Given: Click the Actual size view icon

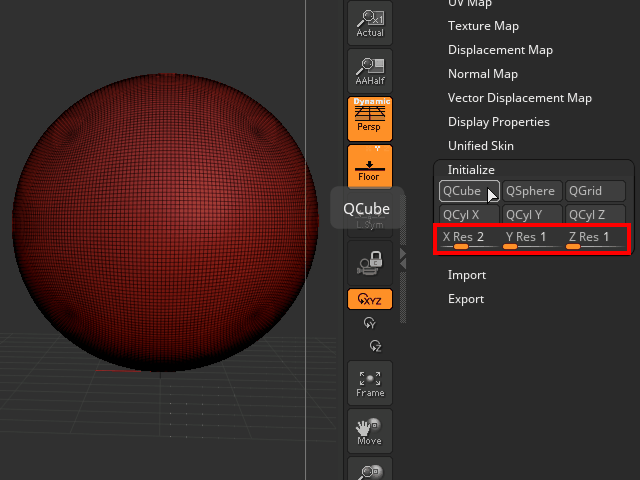Looking at the screenshot, I should pos(370,22).
